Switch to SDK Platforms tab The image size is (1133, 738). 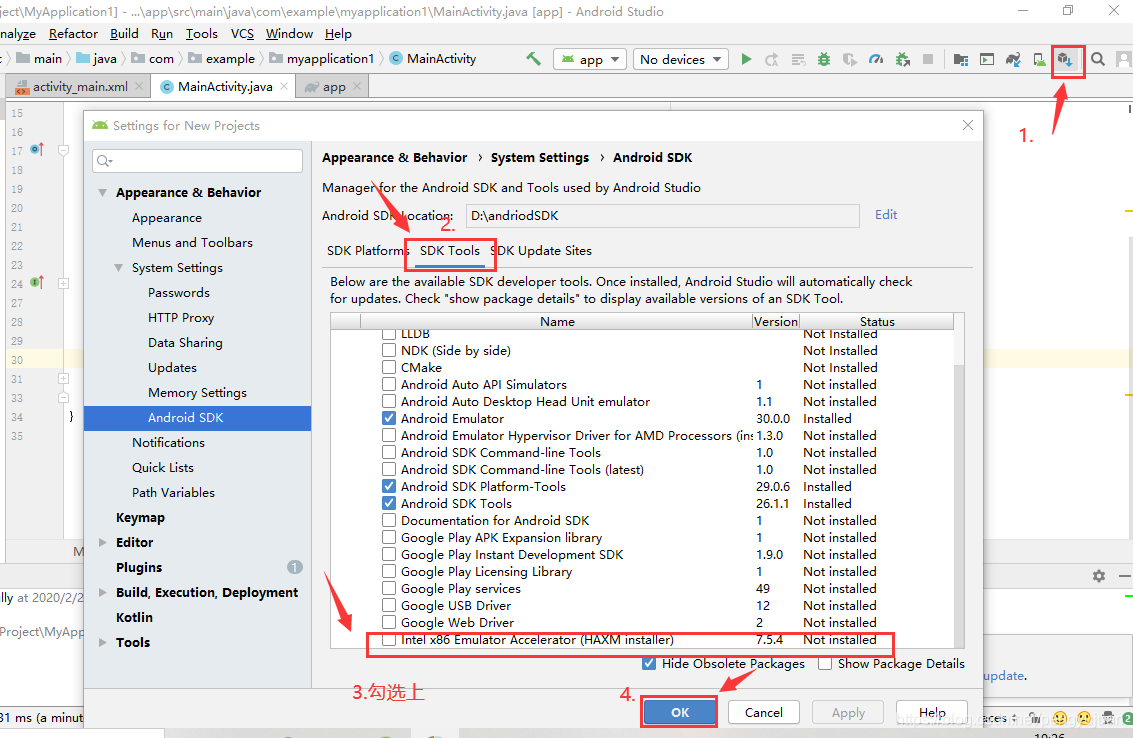(367, 251)
